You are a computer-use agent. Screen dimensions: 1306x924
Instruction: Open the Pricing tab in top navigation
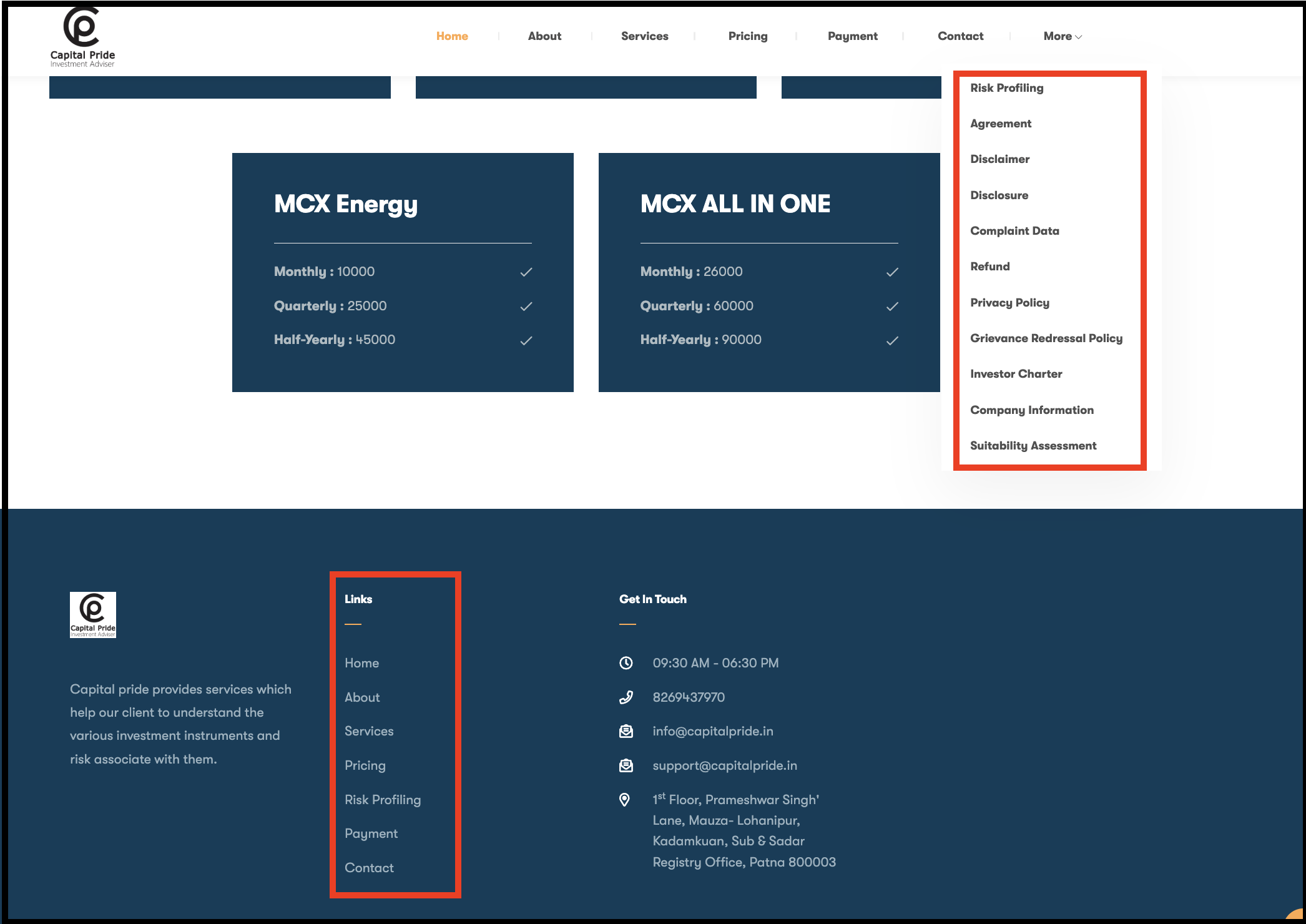748,36
